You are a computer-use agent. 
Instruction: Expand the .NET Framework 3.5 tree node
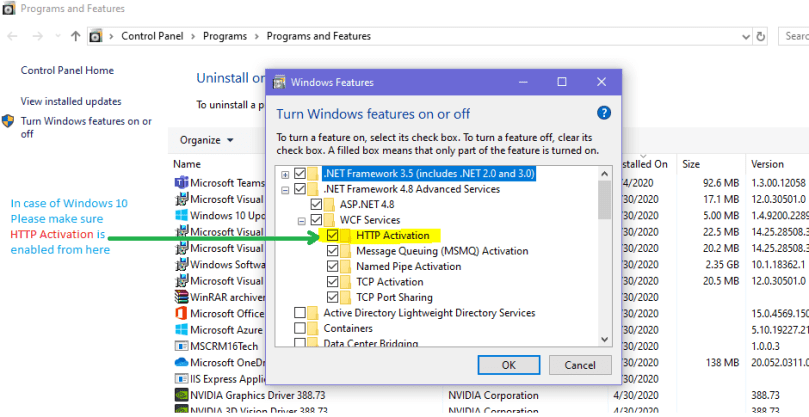pos(286,174)
